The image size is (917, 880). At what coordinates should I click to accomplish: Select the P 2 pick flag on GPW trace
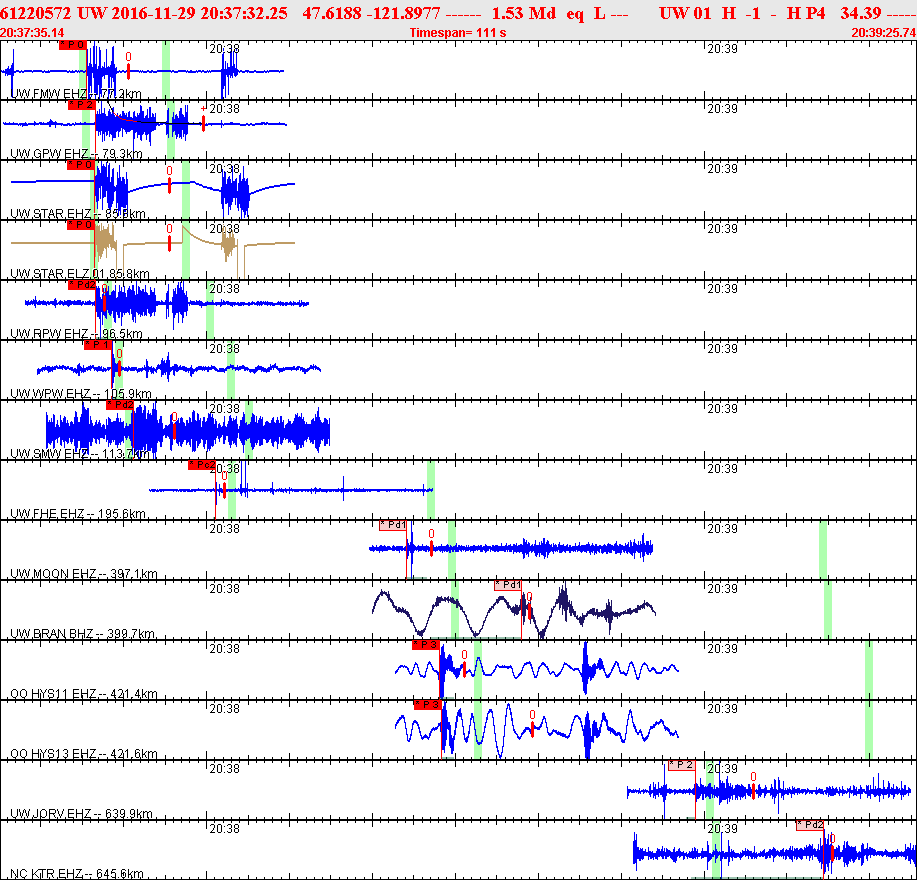(81, 105)
